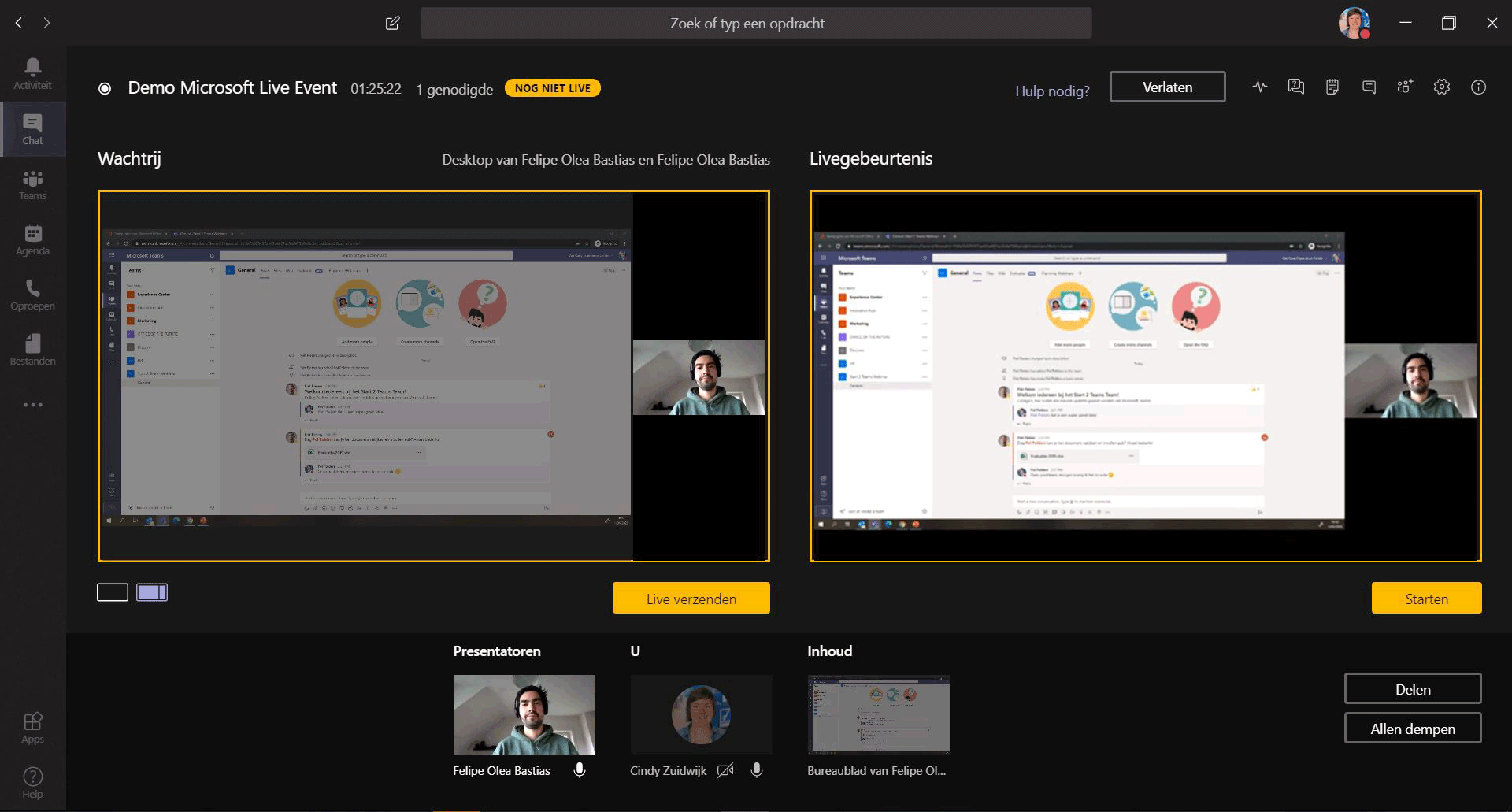
Task: Open Agenda in the sidebar
Action: (x=32, y=239)
